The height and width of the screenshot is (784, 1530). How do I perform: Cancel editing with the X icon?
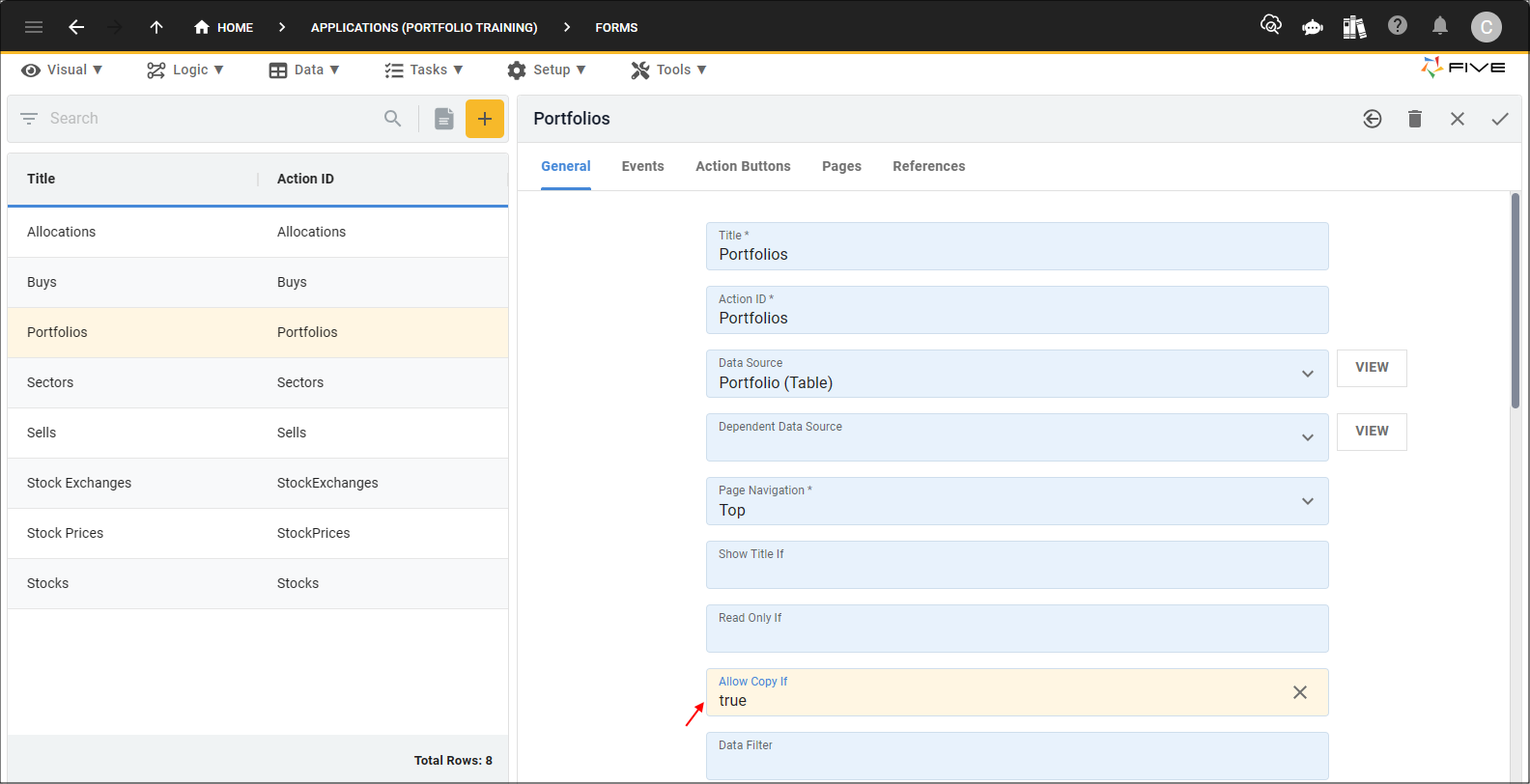[1458, 119]
